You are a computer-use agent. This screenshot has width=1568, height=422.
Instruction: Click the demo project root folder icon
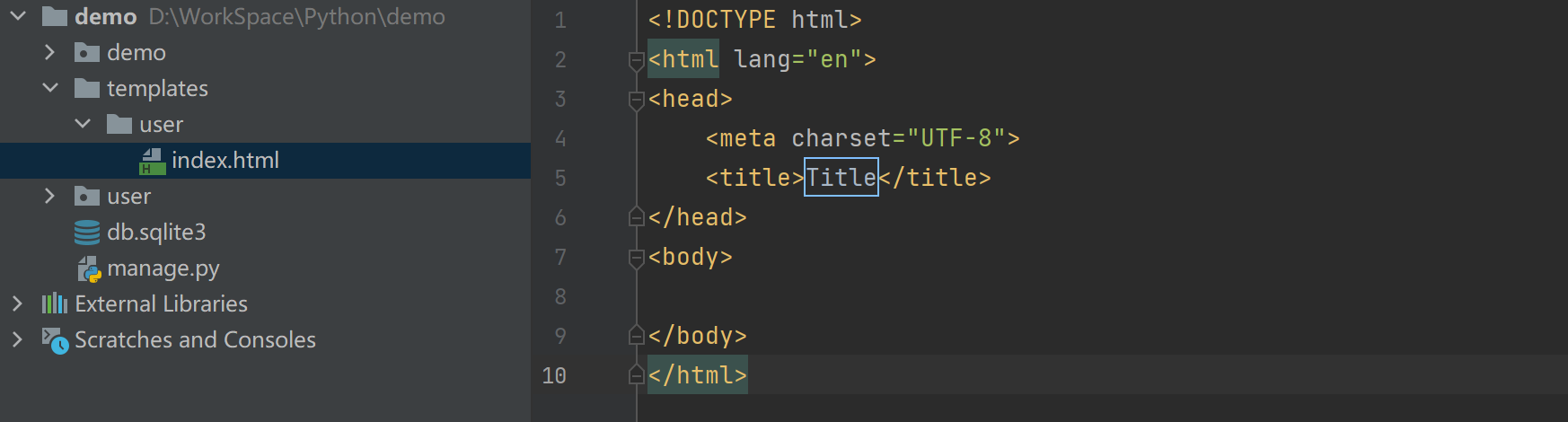tap(55, 16)
